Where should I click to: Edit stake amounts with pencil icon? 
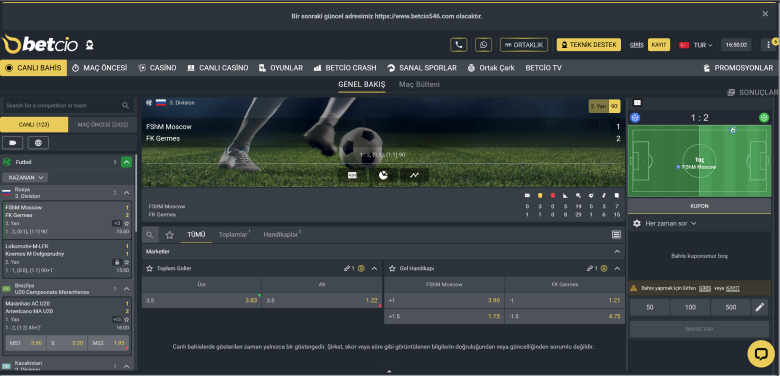760,307
